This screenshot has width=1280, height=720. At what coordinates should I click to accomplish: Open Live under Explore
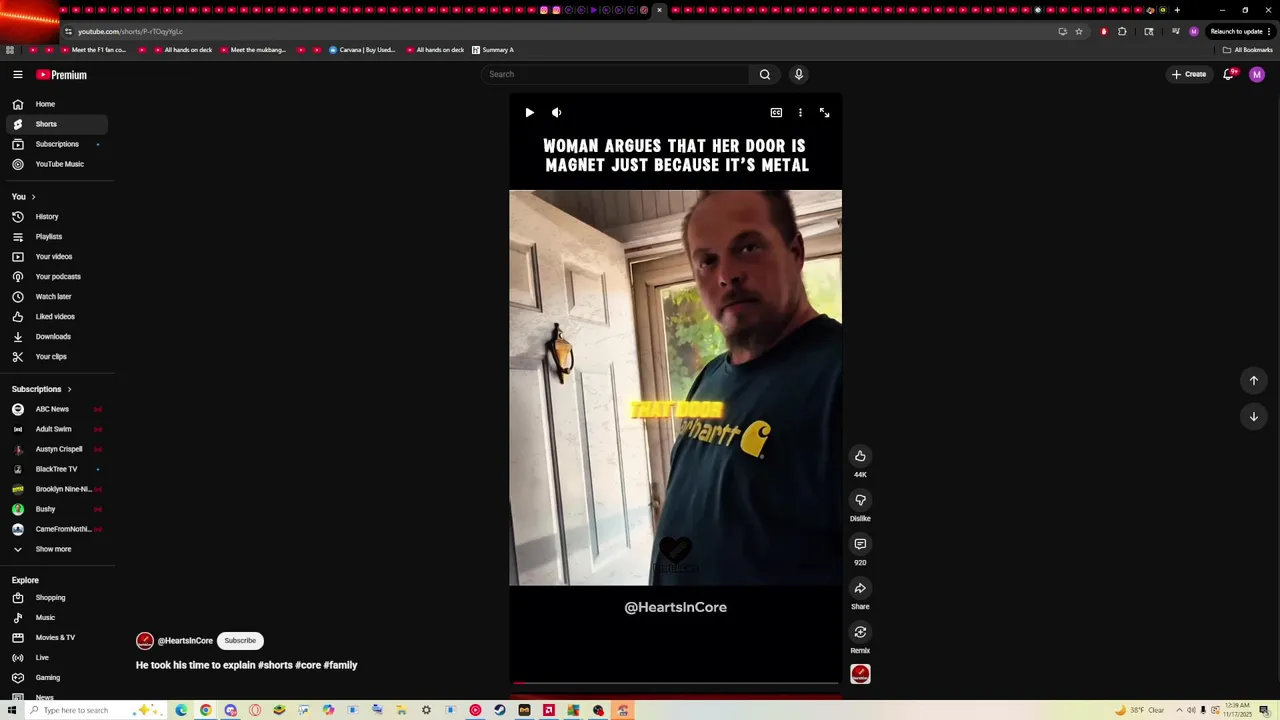pyautogui.click(x=57, y=658)
